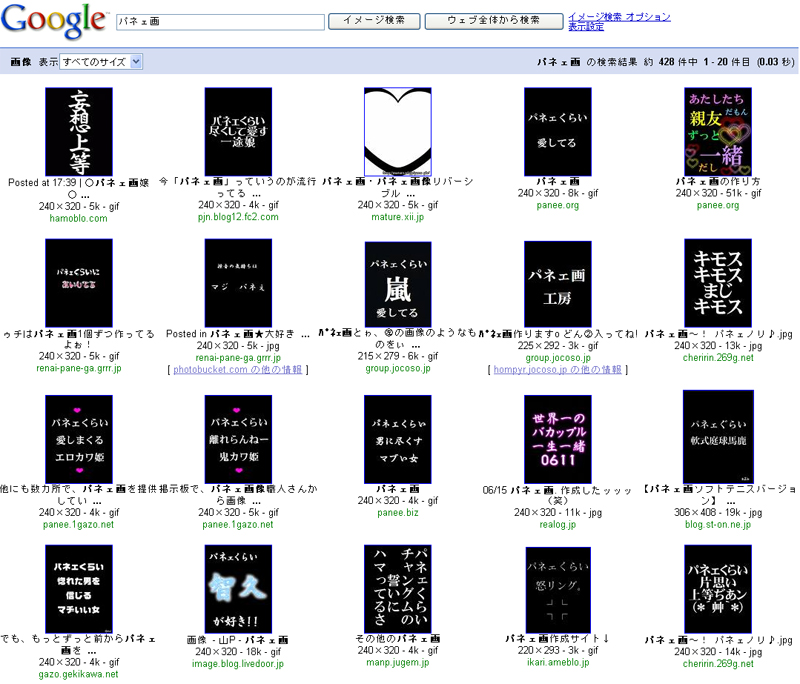Open the 片思い上等 thumbnail in the last row

coord(717,589)
